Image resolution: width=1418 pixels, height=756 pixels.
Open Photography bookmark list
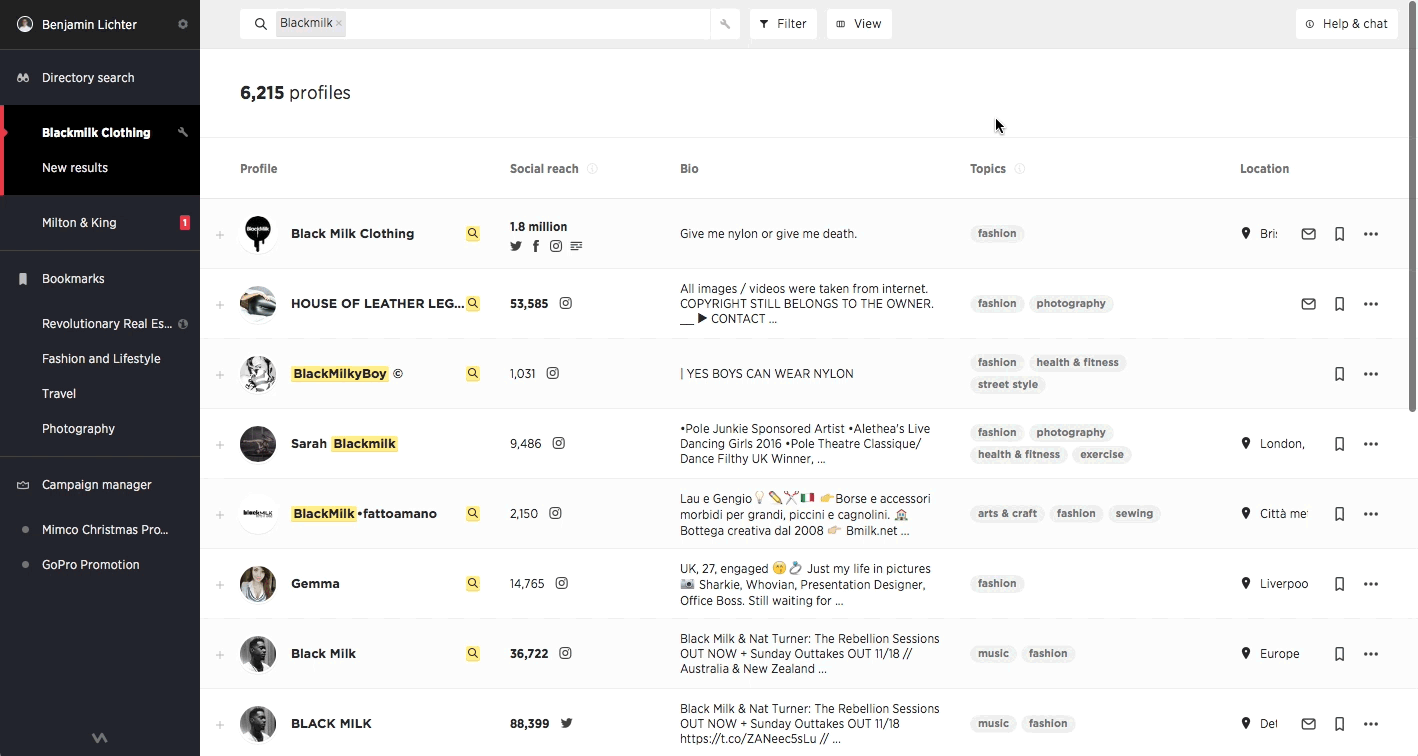(78, 429)
